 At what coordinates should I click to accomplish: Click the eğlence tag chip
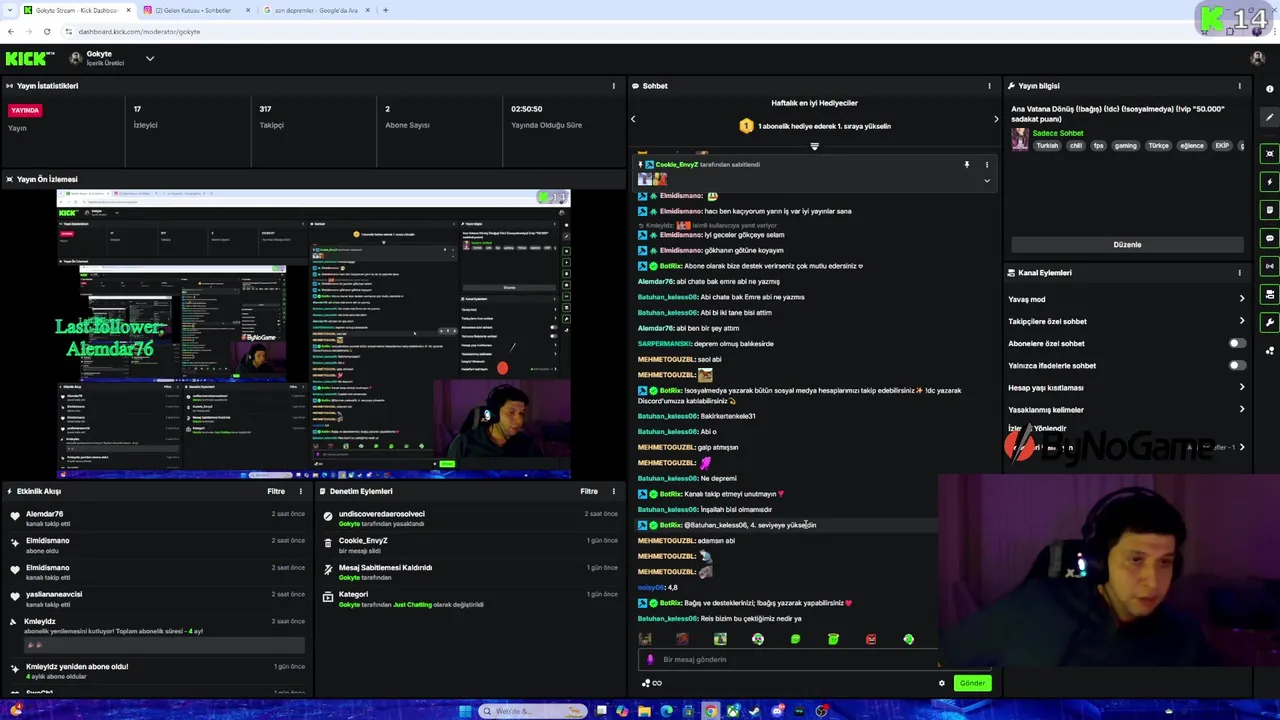(x=1192, y=146)
